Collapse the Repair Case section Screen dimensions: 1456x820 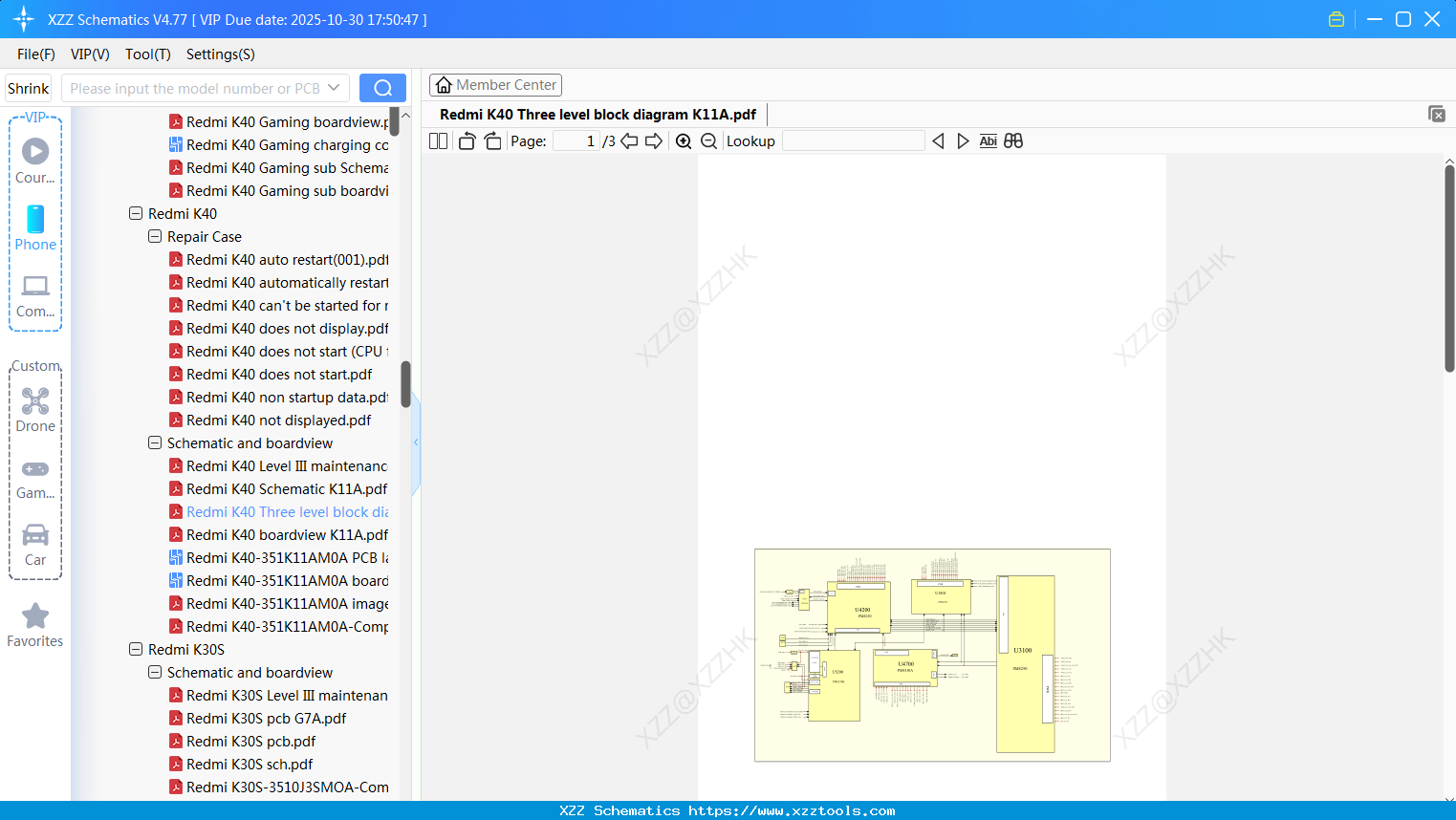tap(154, 236)
